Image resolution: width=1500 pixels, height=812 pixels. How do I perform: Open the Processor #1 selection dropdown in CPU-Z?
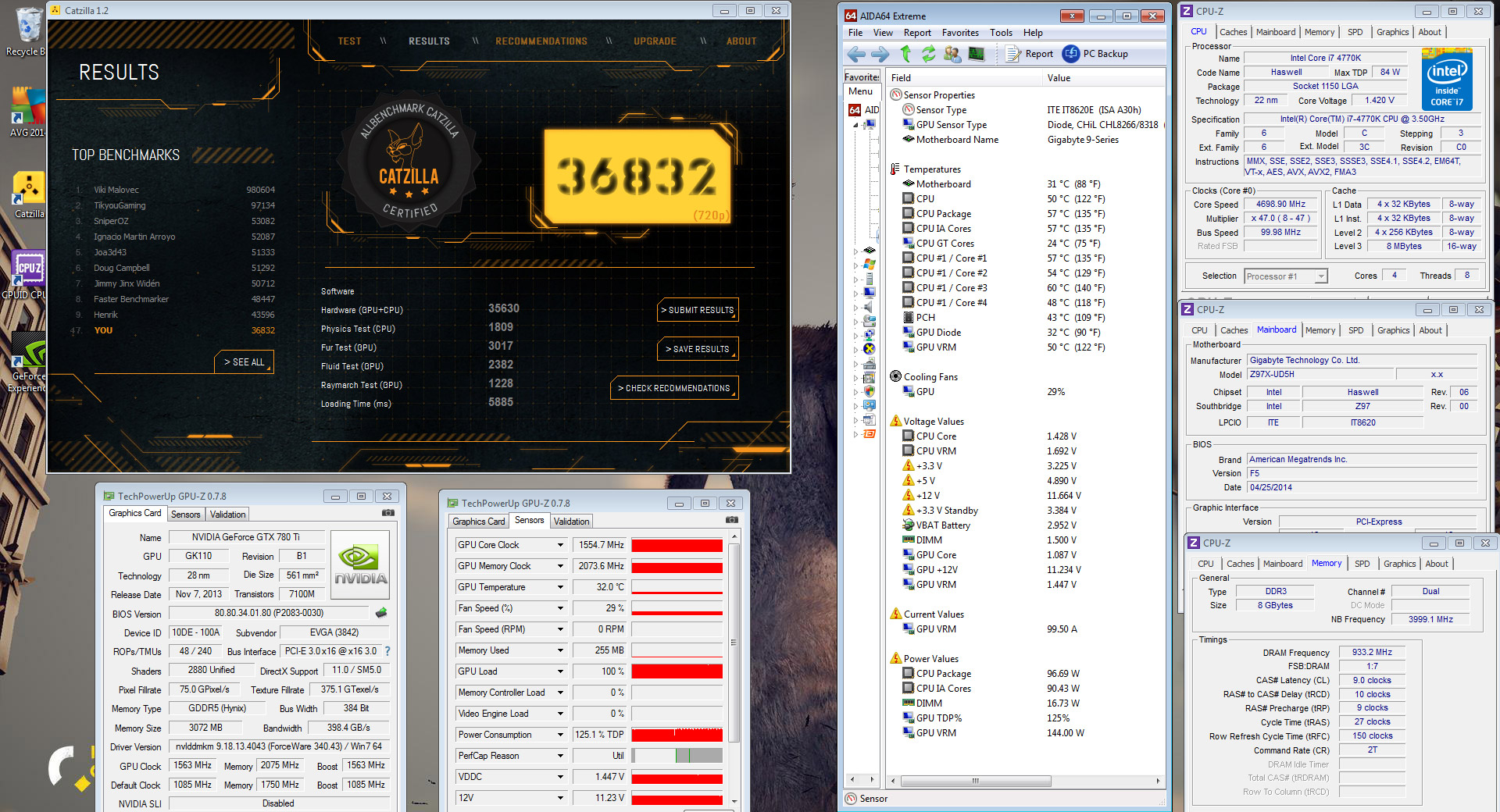(1320, 276)
